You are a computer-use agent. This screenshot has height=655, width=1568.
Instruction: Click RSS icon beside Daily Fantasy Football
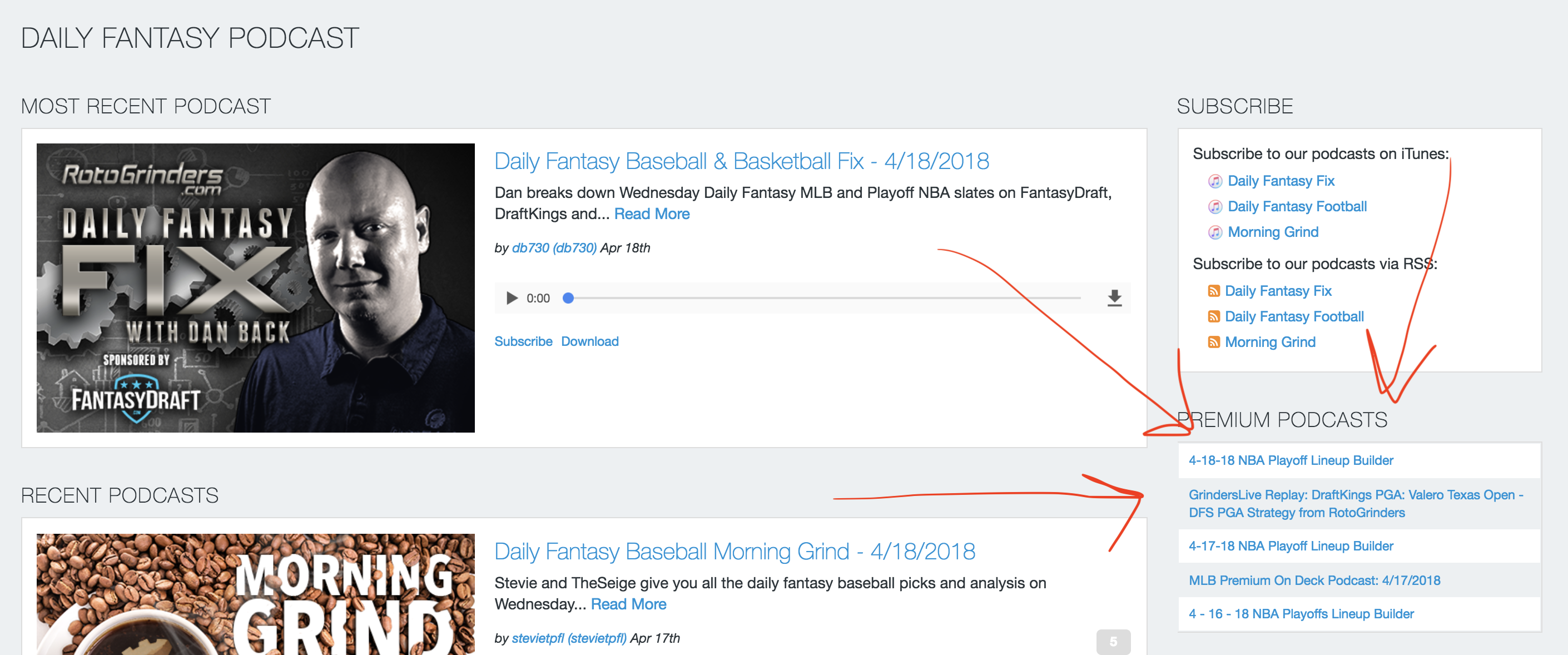click(1213, 317)
